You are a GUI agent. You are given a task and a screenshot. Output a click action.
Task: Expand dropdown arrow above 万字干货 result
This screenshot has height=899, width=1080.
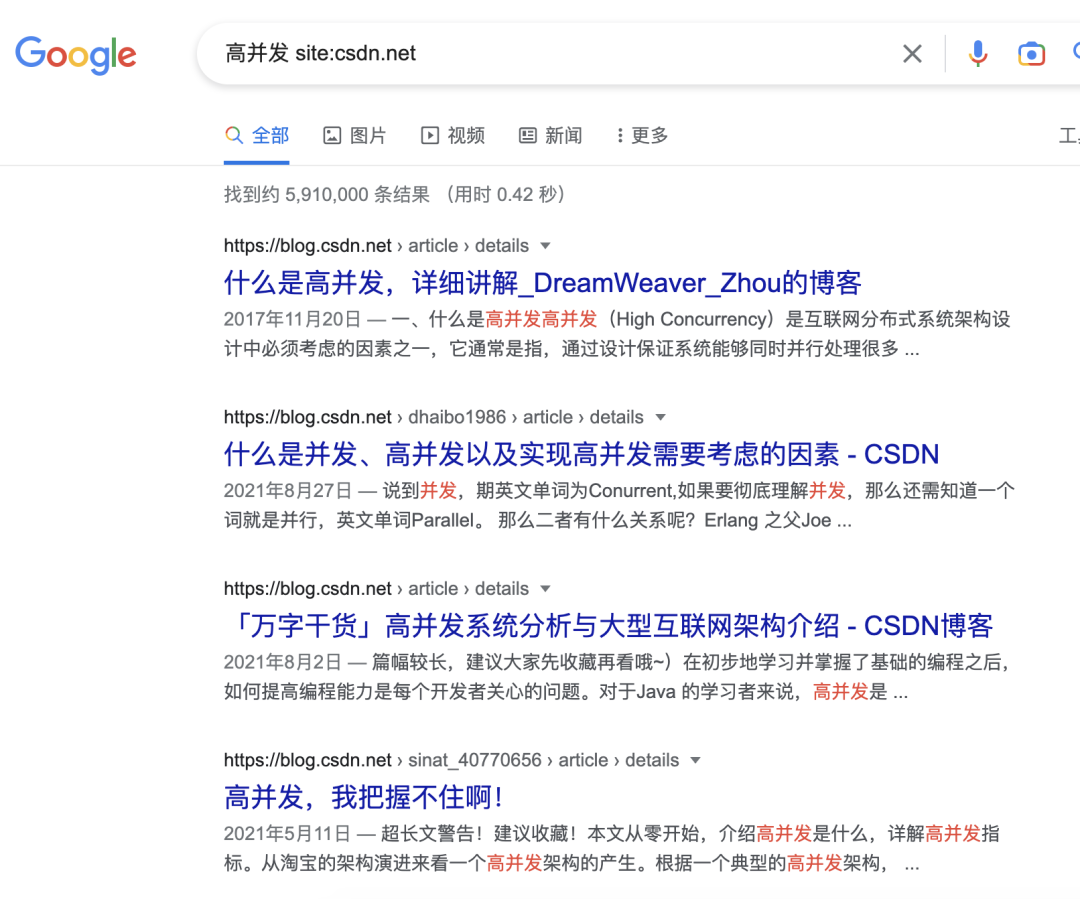[546, 589]
